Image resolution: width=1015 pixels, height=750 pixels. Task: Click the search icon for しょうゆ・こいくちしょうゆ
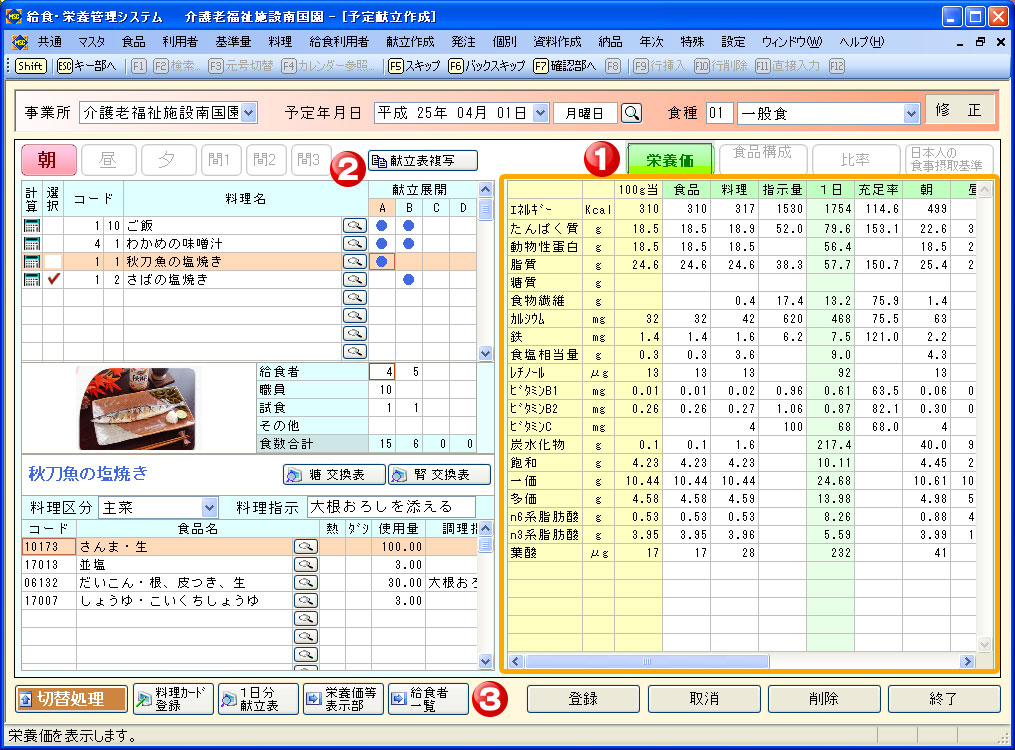pyautogui.click(x=305, y=601)
